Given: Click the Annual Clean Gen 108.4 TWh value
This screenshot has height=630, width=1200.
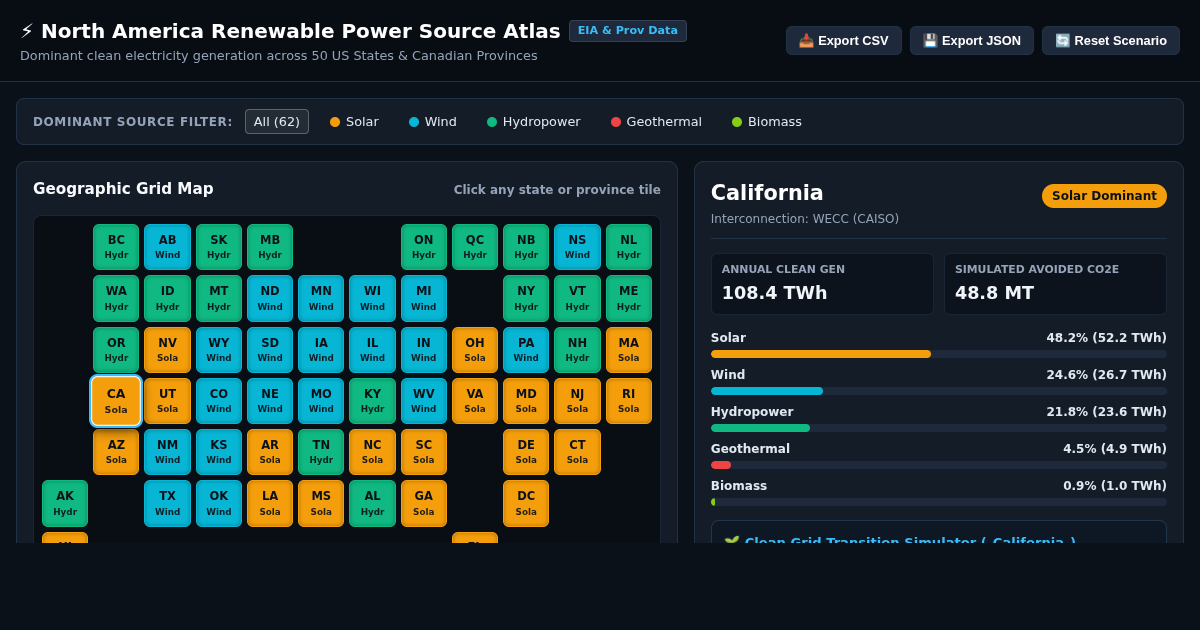Looking at the screenshot, I should click(x=775, y=293).
